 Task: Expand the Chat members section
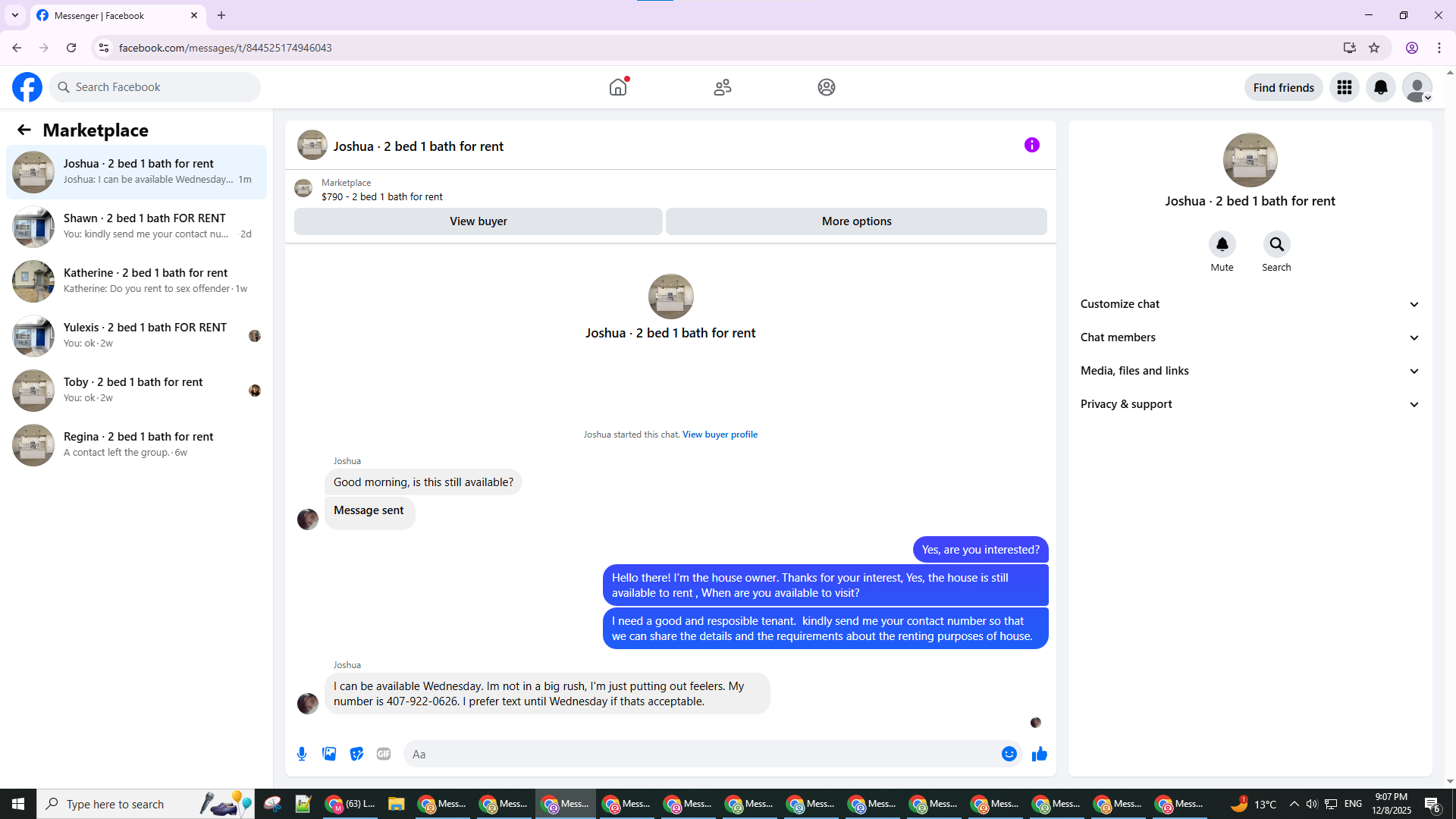[x=1250, y=337]
